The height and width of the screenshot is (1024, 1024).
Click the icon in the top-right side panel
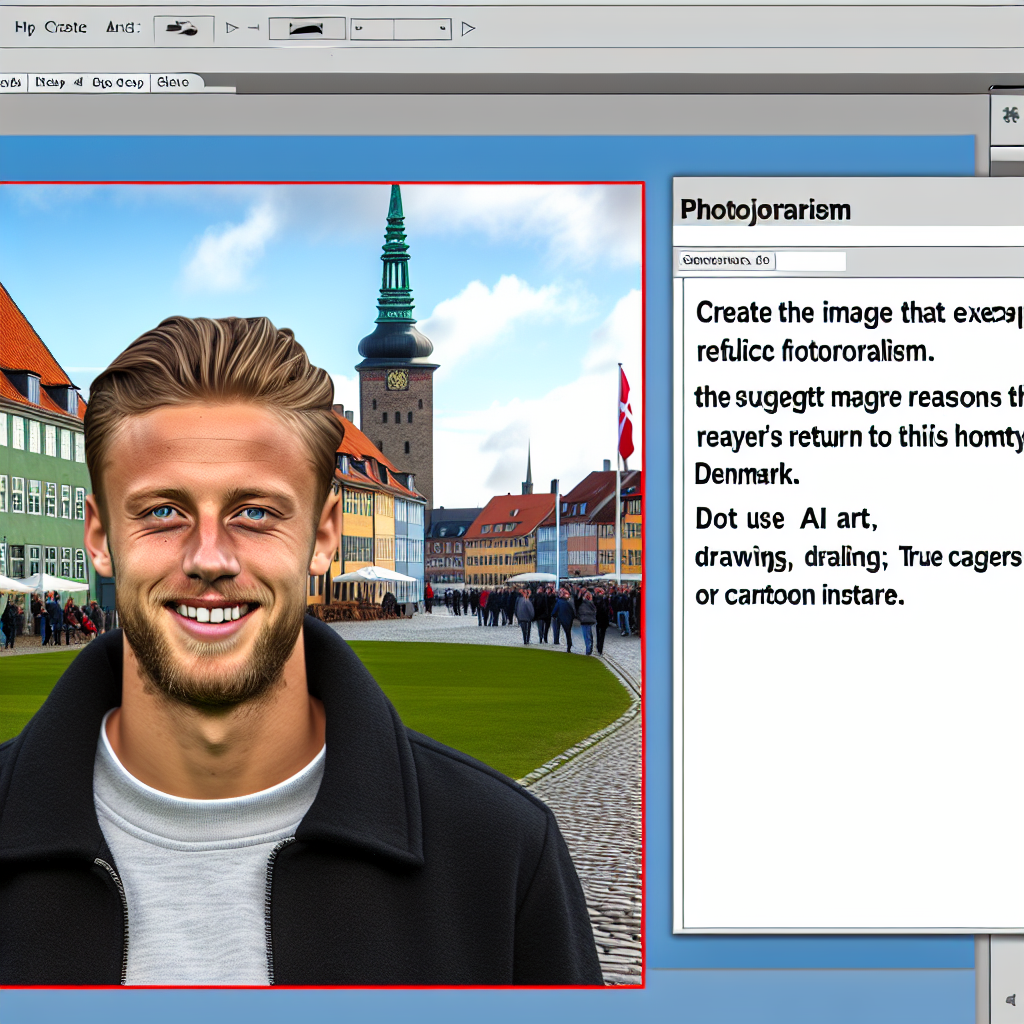(1009, 113)
